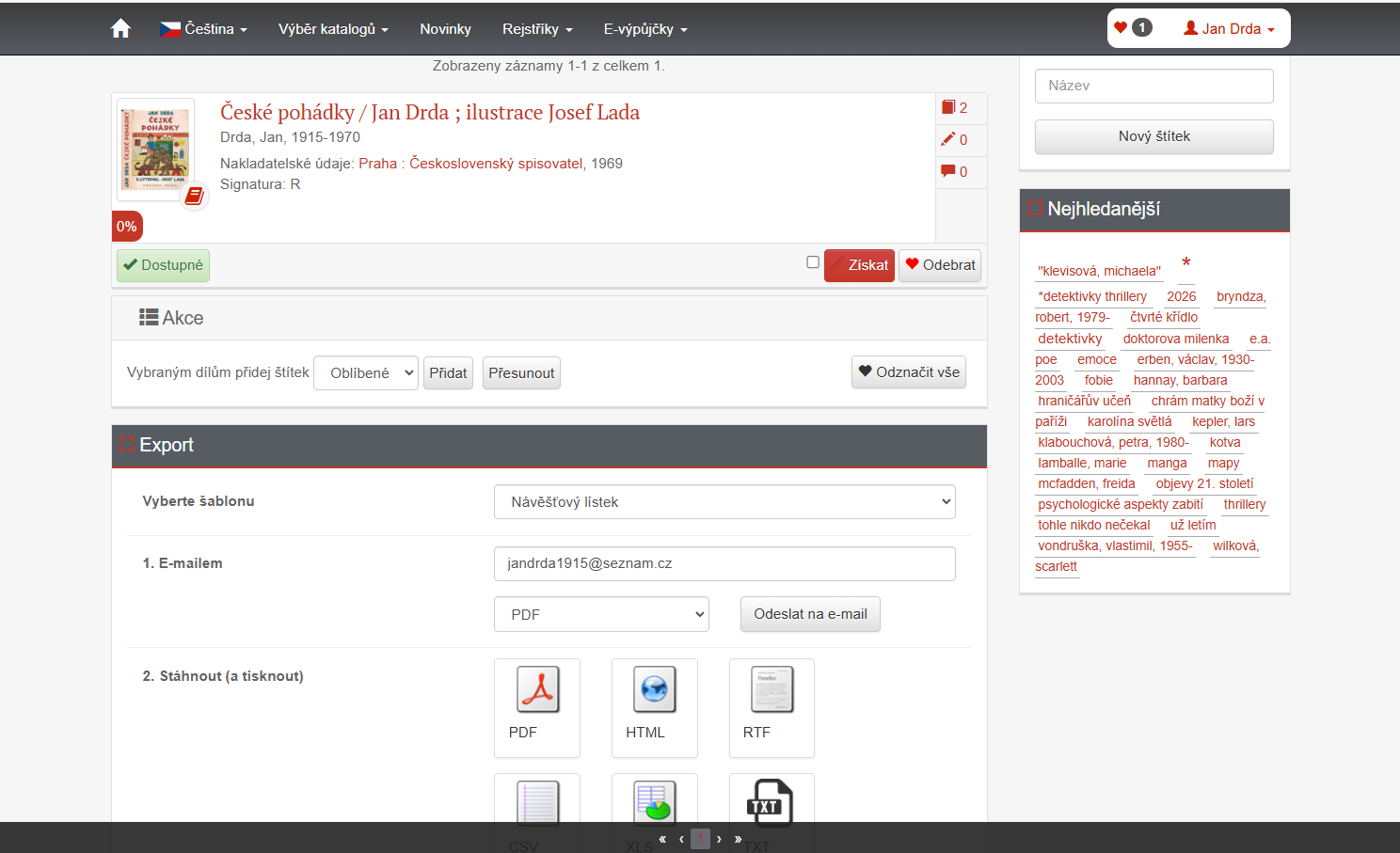Click the Získat button

click(859, 265)
